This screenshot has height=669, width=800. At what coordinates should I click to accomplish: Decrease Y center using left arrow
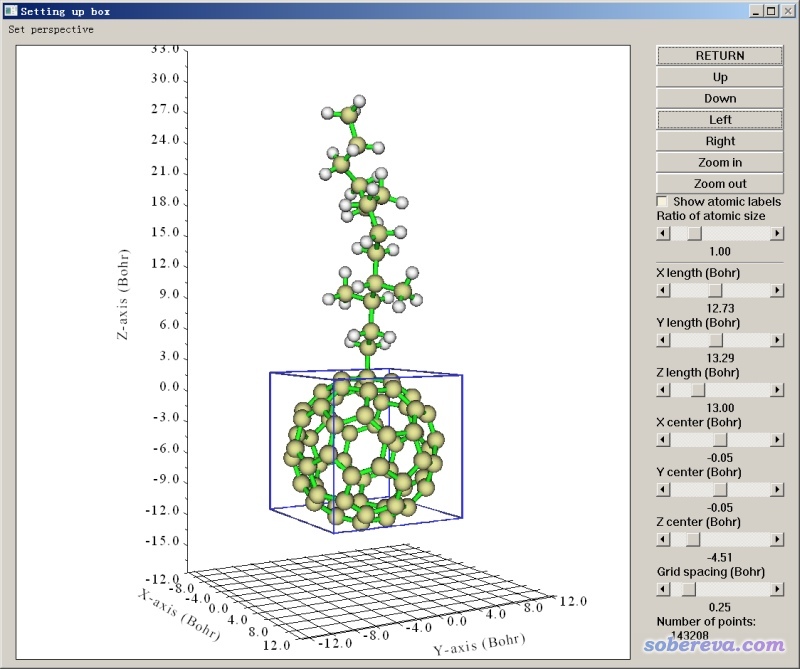pyautogui.click(x=663, y=489)
